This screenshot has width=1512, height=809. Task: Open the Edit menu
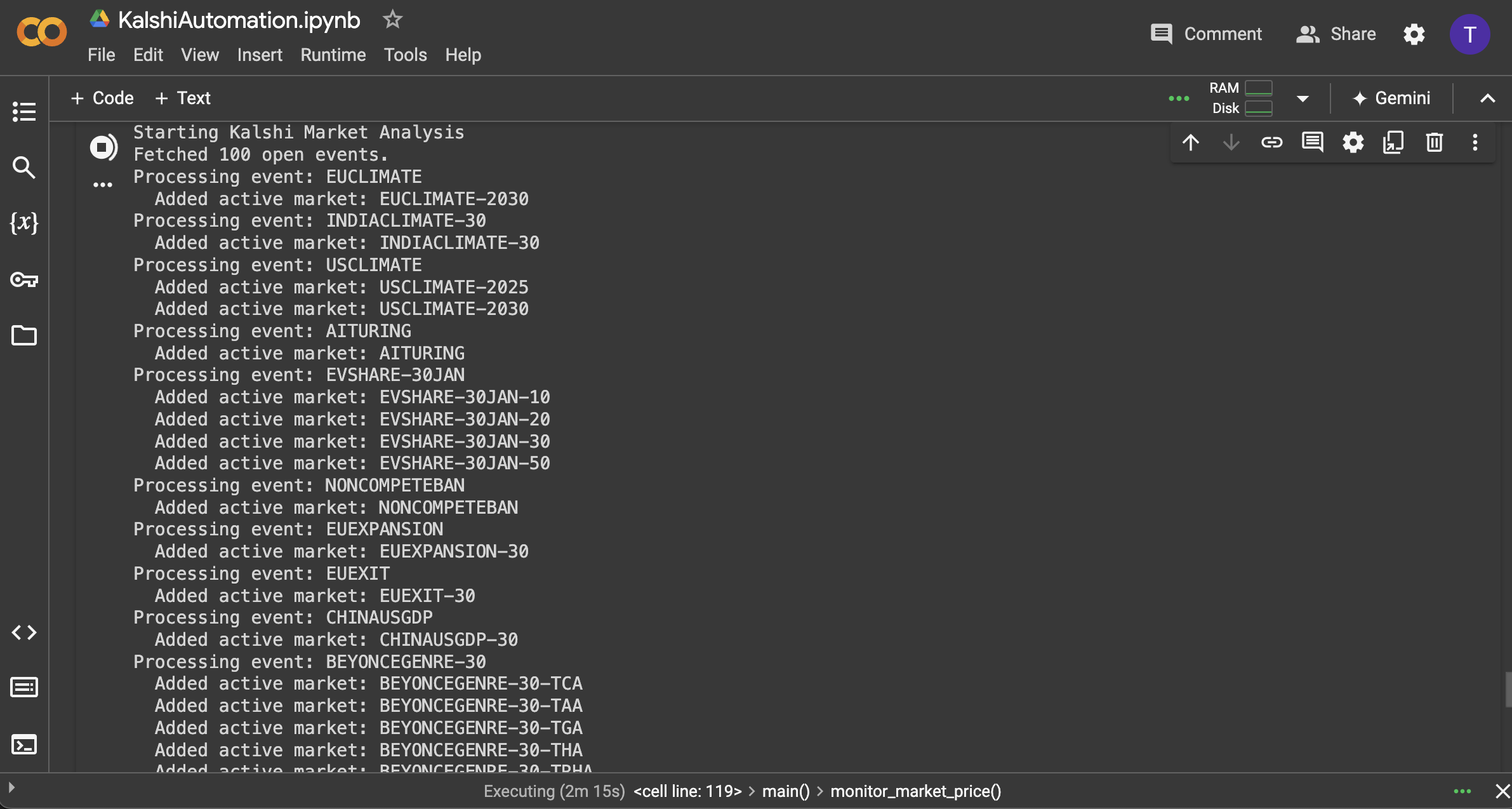[x=148, y=55]
